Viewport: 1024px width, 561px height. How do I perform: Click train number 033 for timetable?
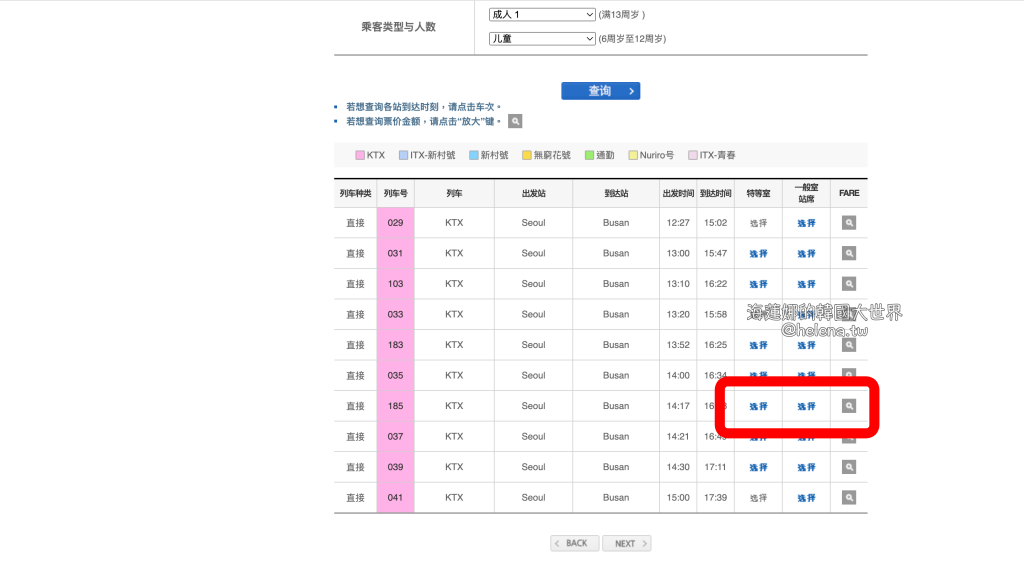click(x=395, y=315)
